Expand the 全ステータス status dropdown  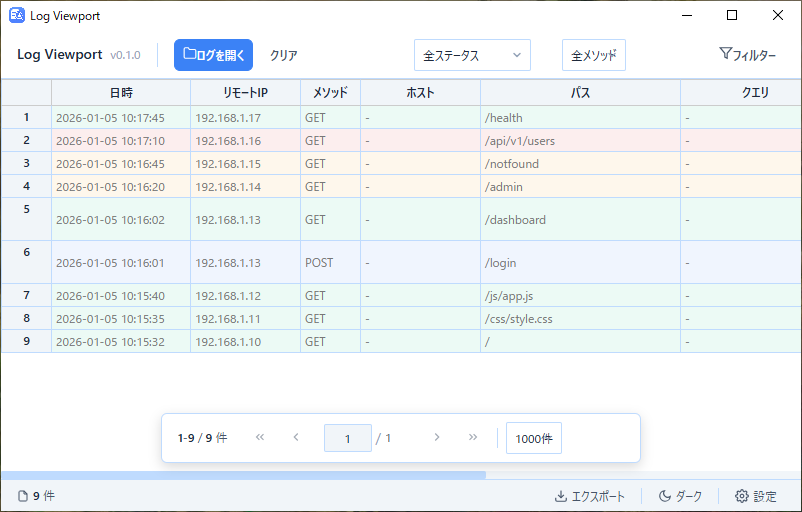tap(472, 55)
